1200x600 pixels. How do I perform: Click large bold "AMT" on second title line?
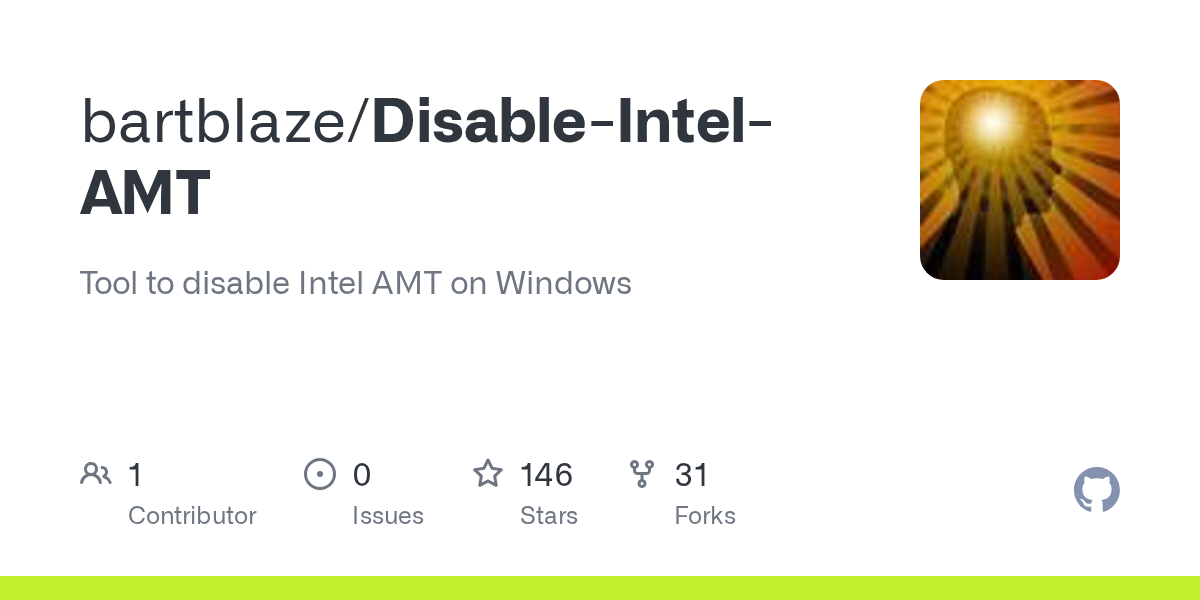[146, 193]
